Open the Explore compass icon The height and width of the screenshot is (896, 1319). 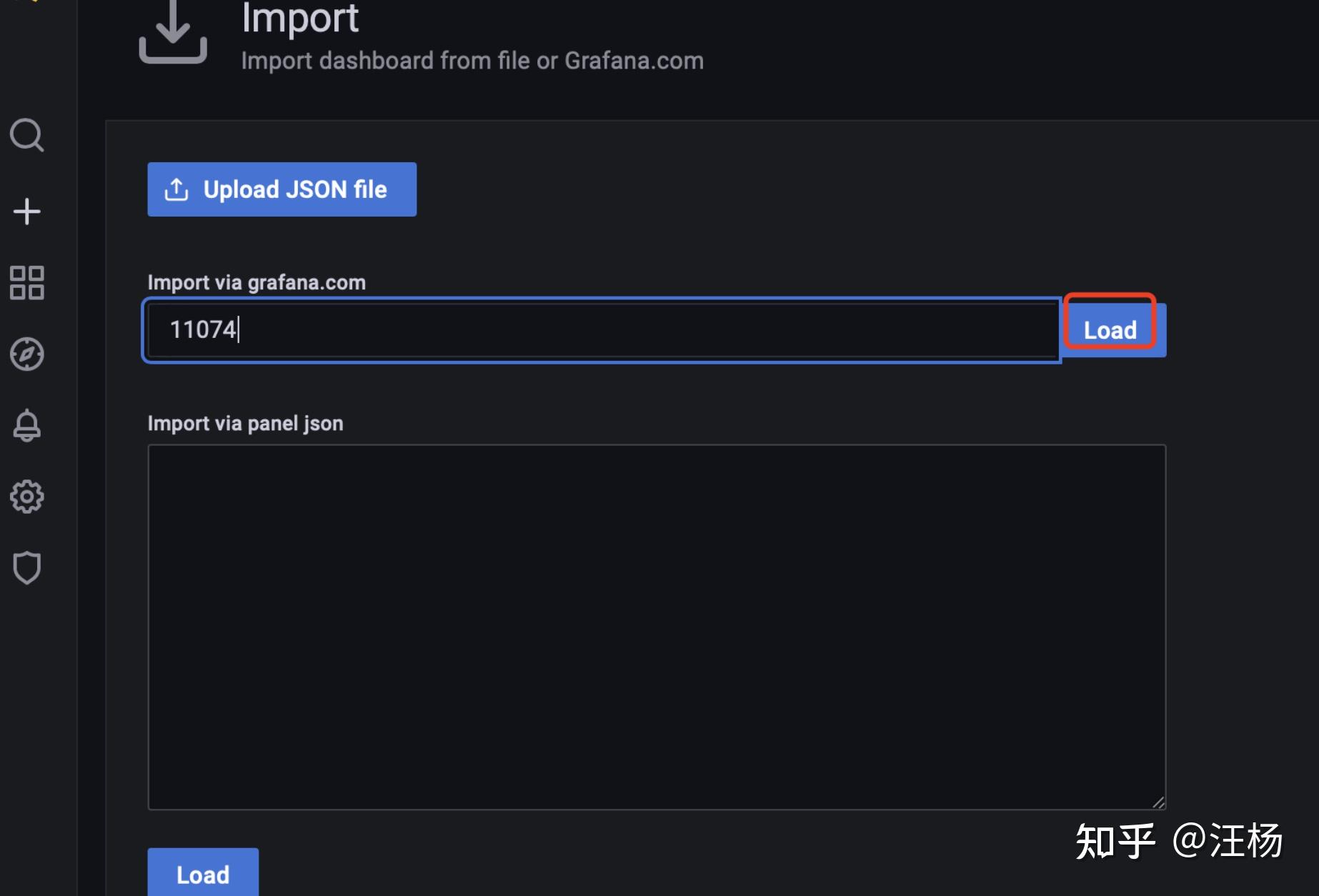pos(27,354)
